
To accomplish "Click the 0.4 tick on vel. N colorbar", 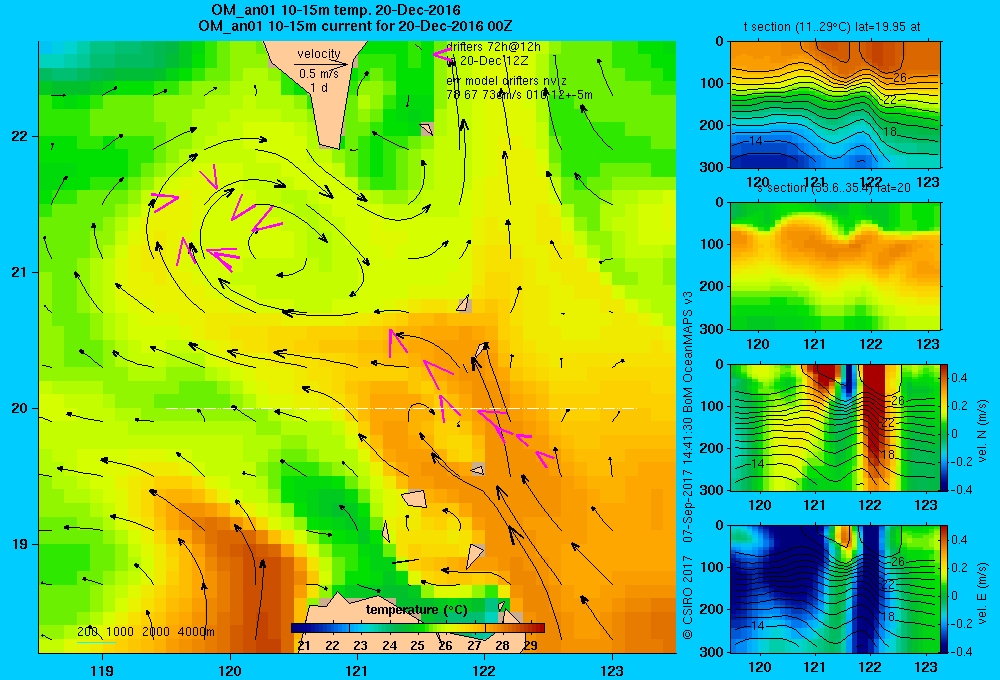I will pyautogui.click(x=959, y=378).
